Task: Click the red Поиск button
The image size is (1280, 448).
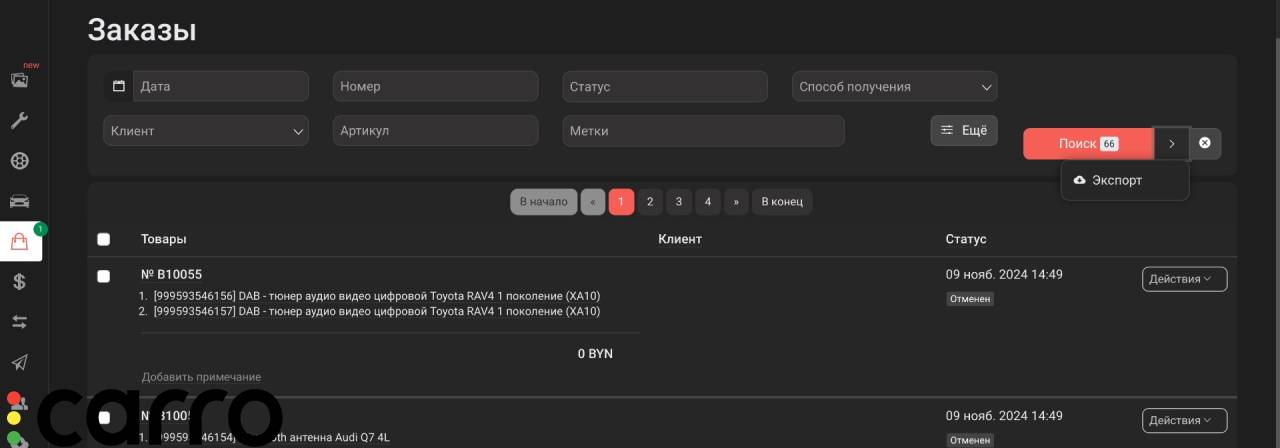Action: 1088,143
